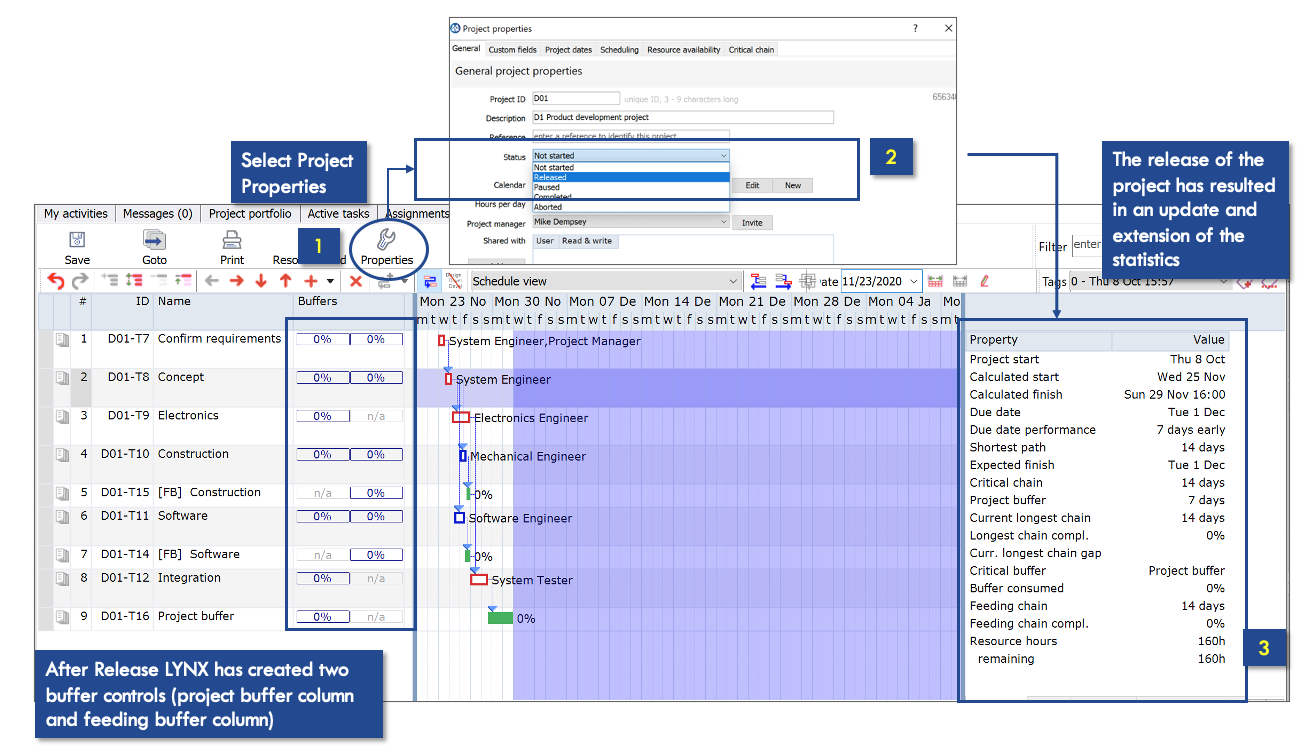Click the red-blue left-arrow scheduling icon
The width and height of the screenshot is (1316, 756).
pos(758,282)
